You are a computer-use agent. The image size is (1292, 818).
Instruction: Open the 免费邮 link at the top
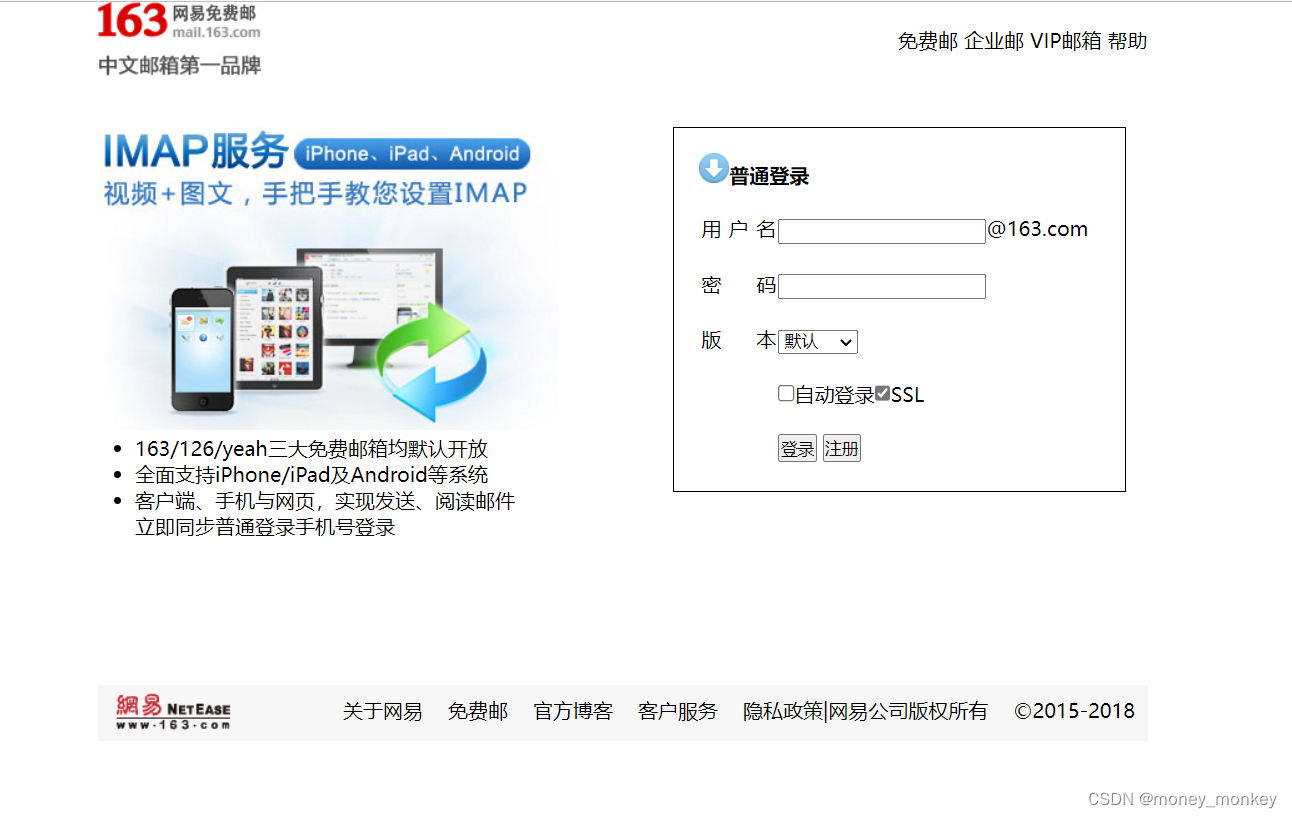click(926, 41)
